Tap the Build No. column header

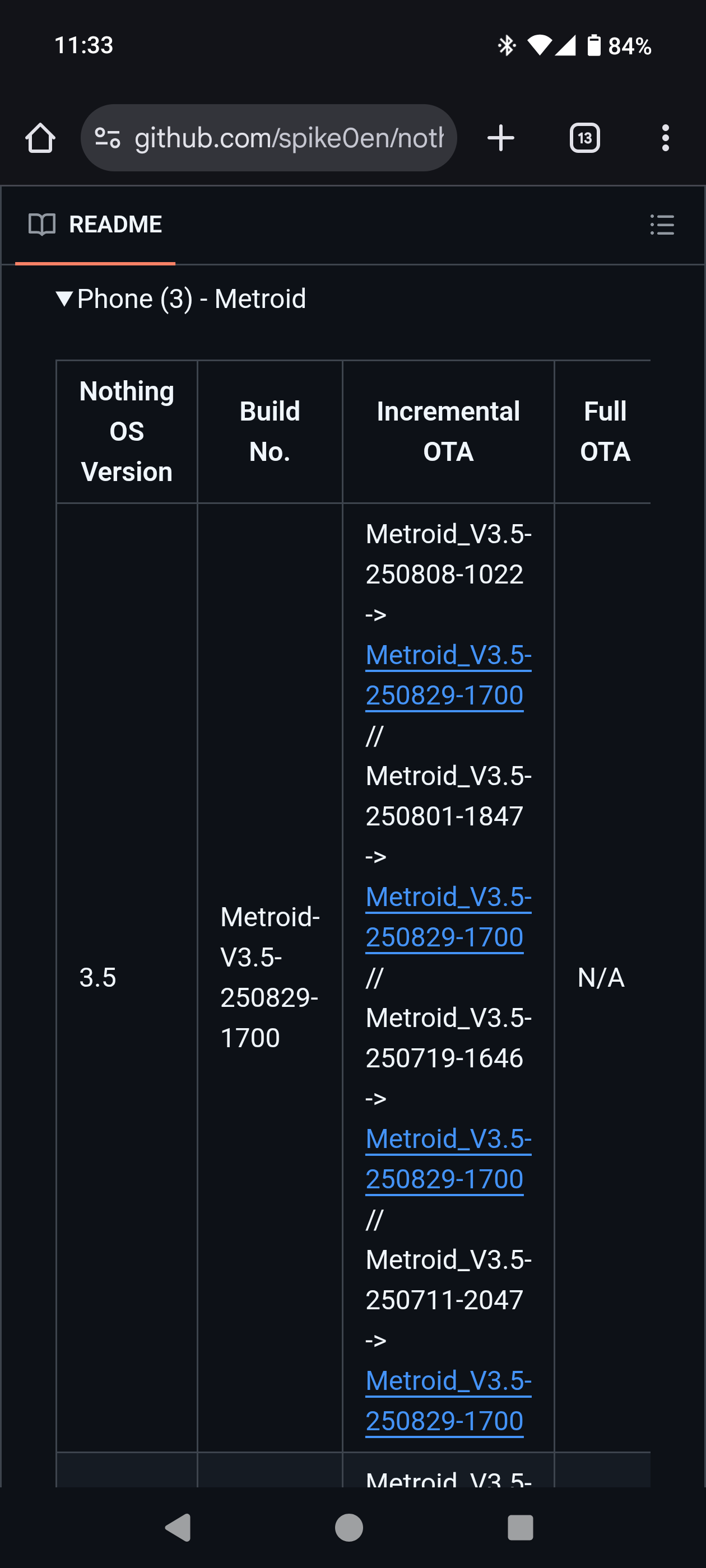coord(270,432)
